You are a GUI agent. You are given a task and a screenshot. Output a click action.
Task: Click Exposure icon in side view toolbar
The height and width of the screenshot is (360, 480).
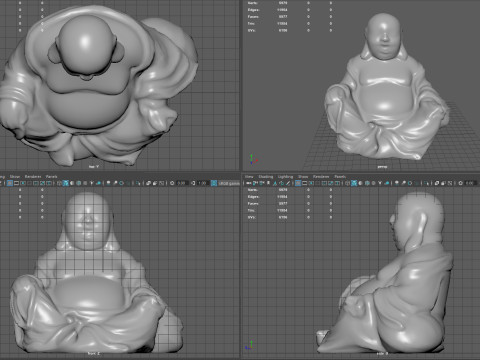pos(460,183)
